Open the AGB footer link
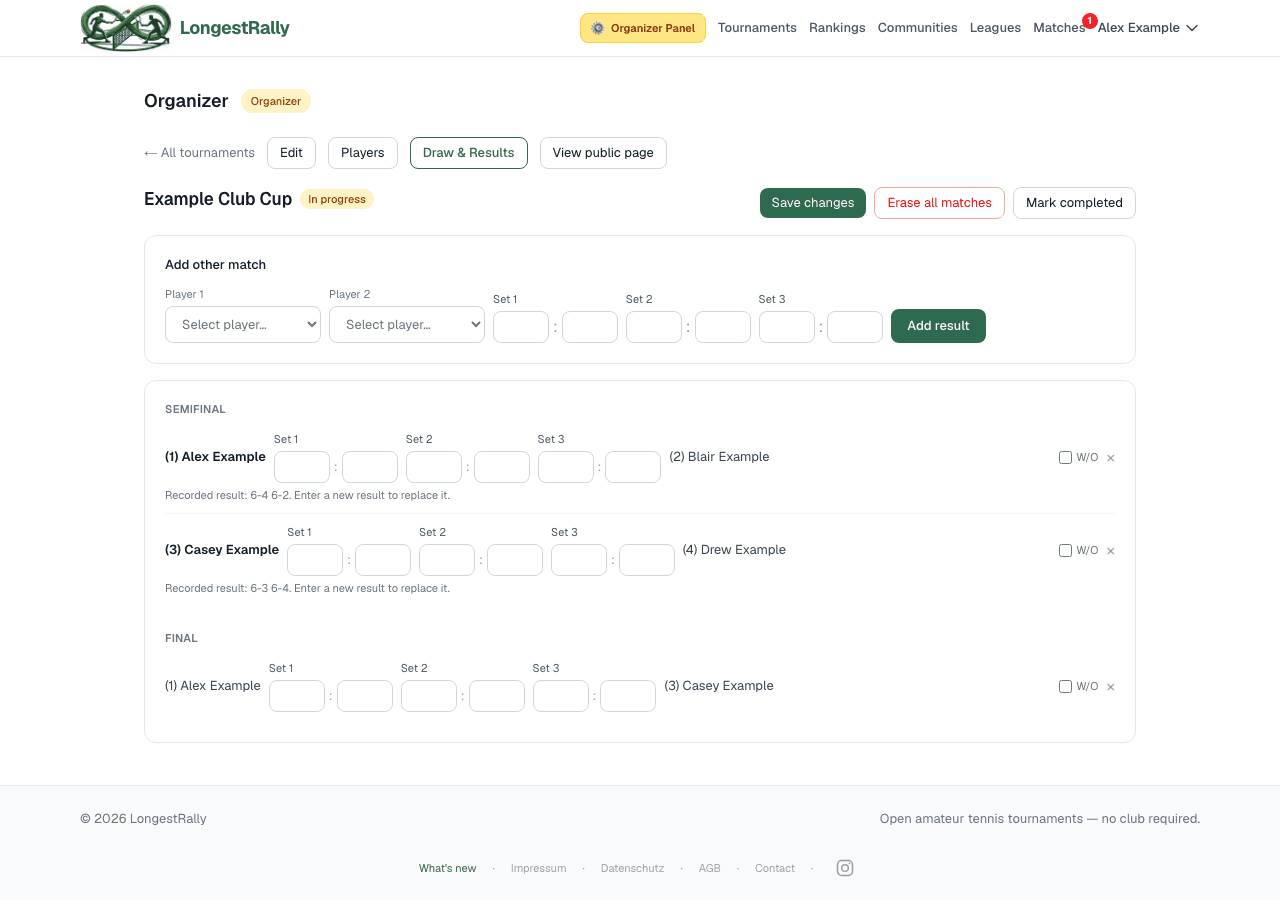Screen dimensions: 1280x900 click(710, 868)
